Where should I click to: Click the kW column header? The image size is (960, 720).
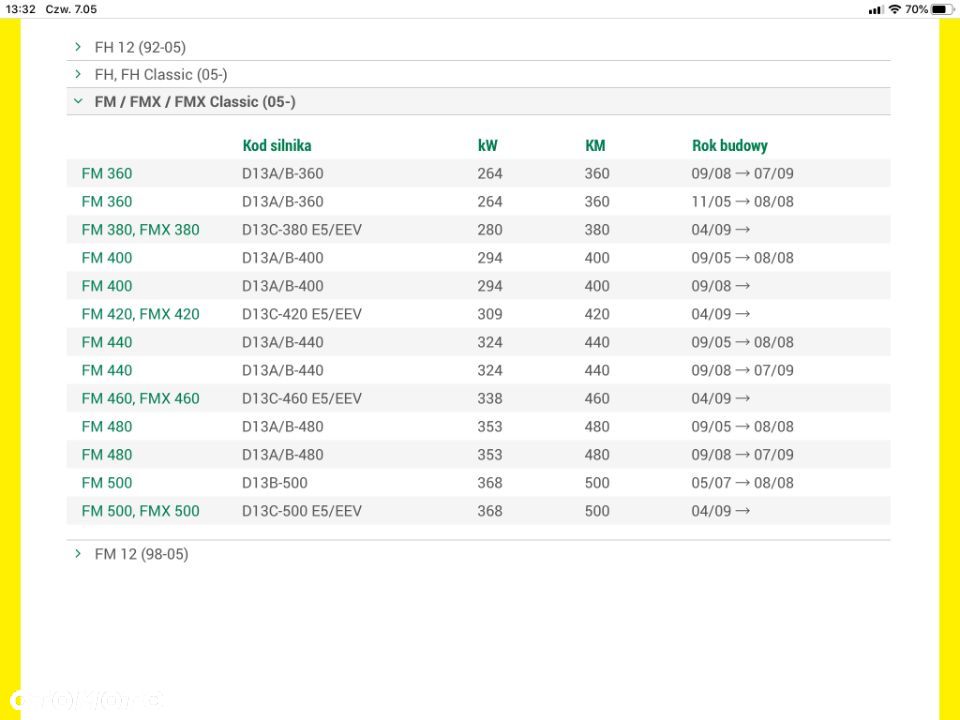(487, 146)
